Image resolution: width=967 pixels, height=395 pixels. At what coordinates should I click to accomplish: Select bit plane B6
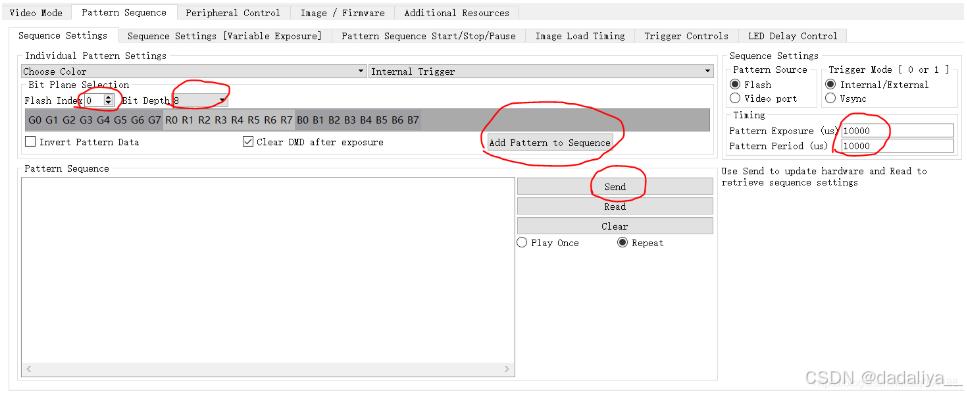(398, 120)
